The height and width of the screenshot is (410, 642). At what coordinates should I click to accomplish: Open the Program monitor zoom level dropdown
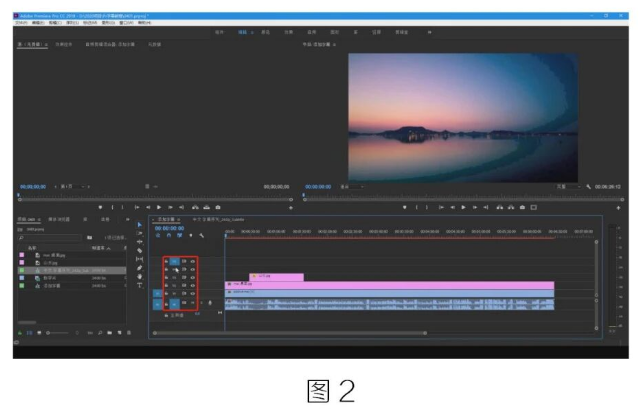(350, 186)
